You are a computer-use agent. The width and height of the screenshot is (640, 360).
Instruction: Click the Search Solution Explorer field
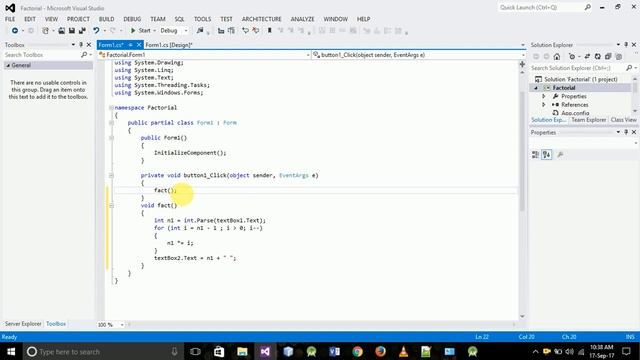(x=578, y=68)
